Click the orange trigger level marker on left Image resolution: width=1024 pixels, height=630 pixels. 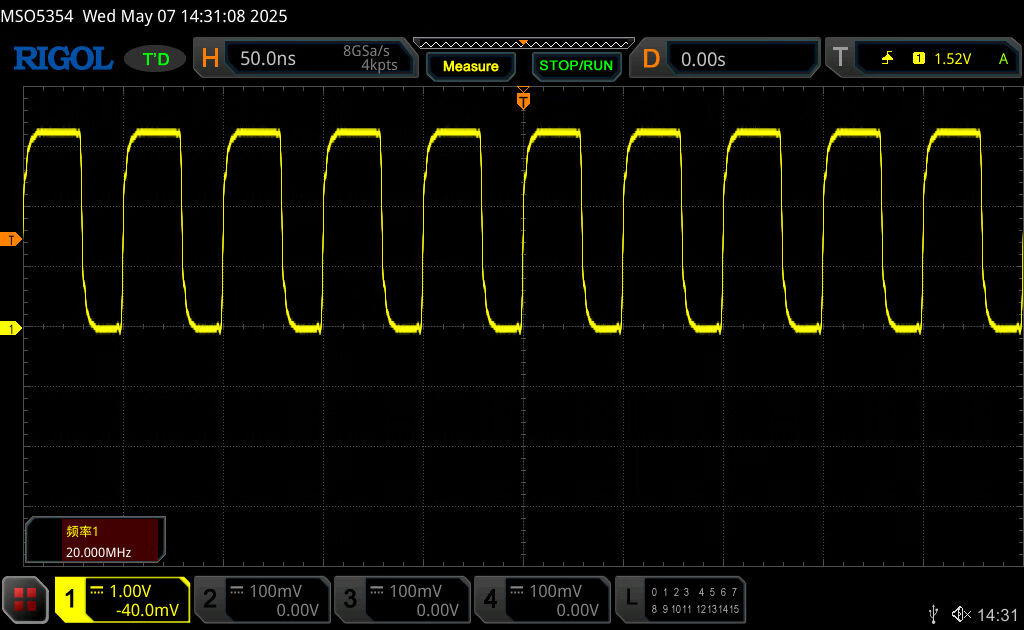pos(11,239)
